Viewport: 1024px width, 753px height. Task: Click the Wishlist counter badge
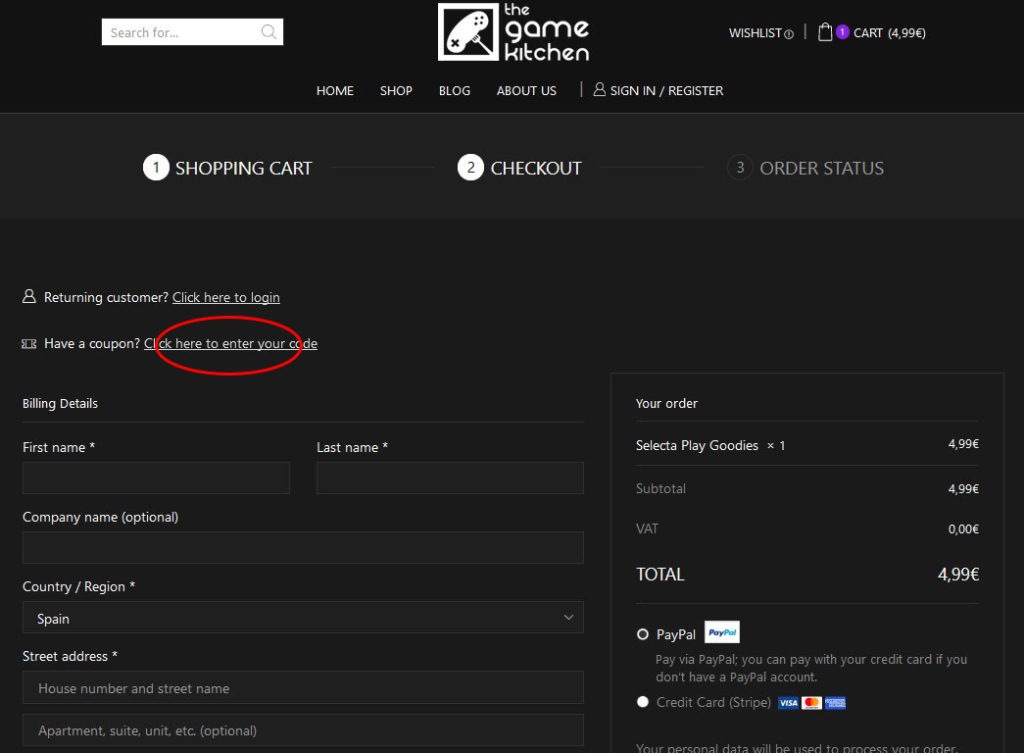(789, 34)
